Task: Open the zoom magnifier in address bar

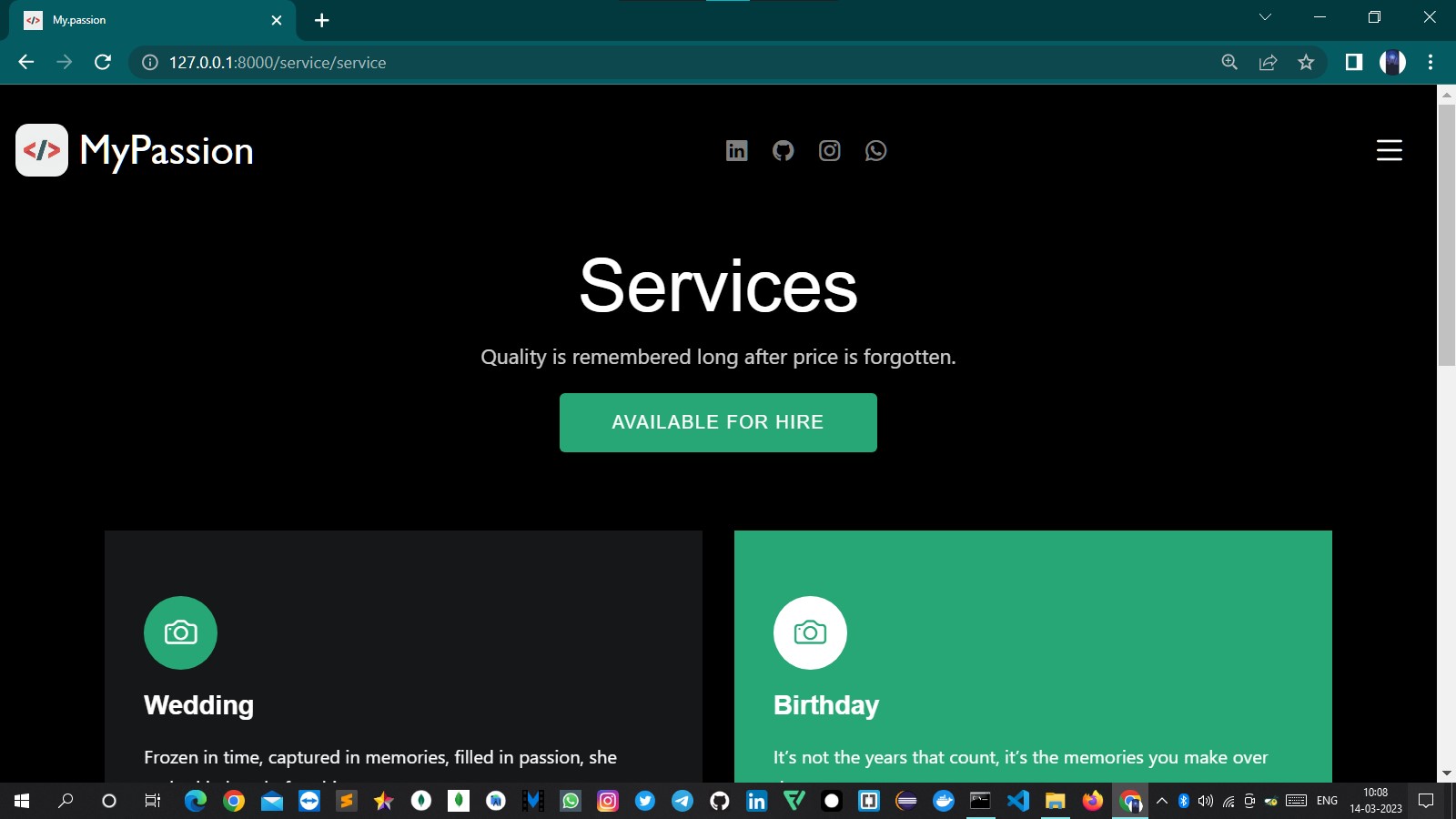Action: pos(1229,62)
